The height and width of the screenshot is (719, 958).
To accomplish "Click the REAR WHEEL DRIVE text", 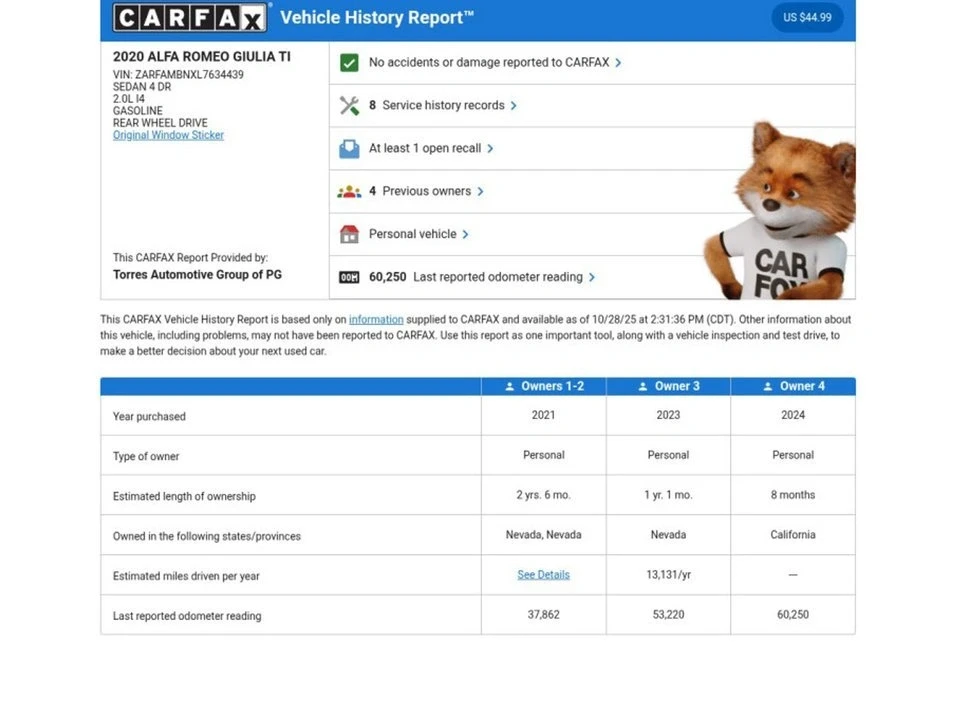I will [160, 123].
